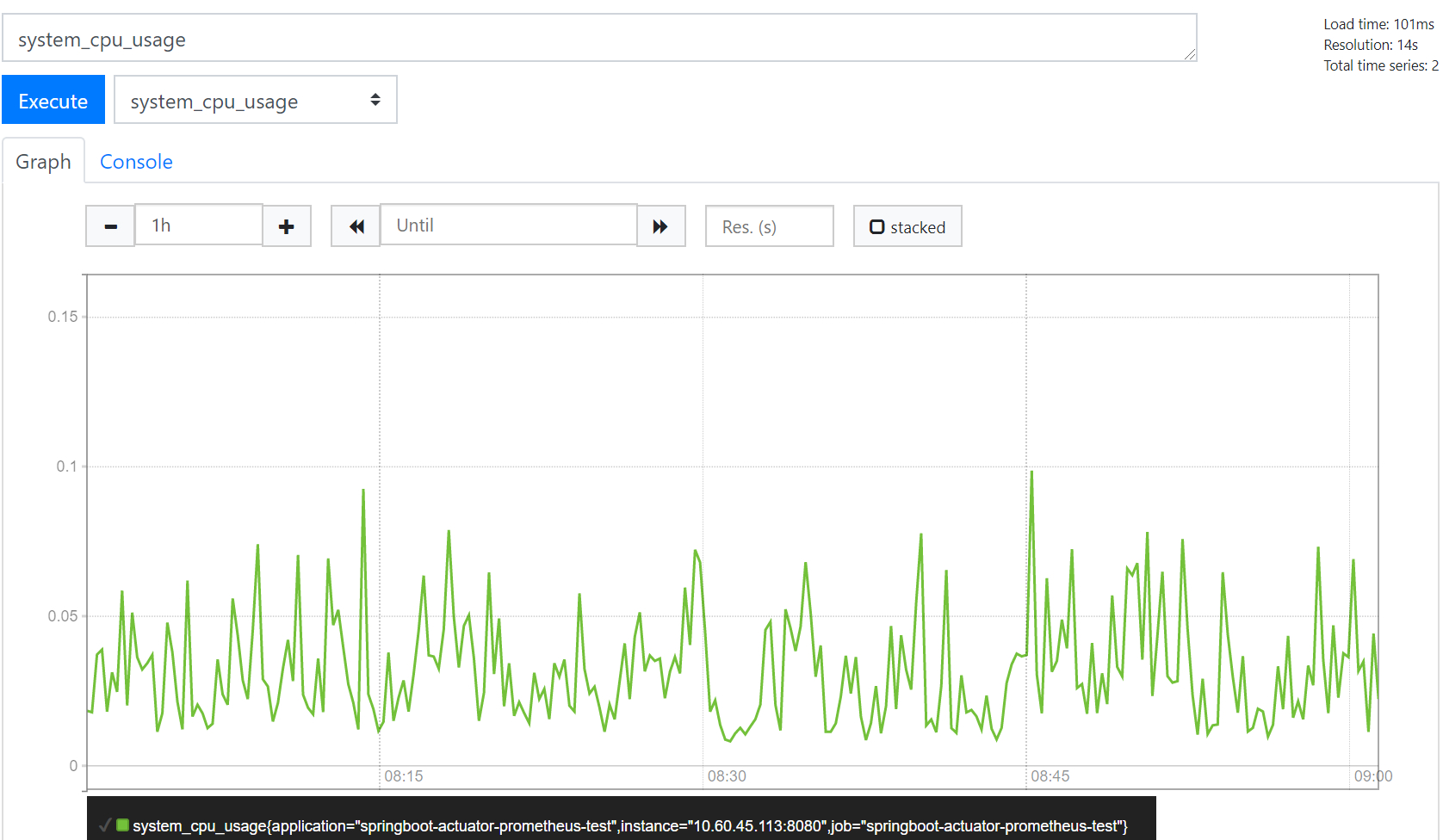Click the Total time series: 2 text
The width and height of the screenshot is (1443, 840).
(1381, 65)
